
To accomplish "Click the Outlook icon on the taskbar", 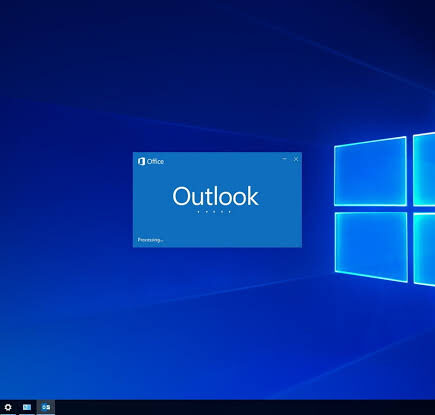I will (x=46, y=407).
